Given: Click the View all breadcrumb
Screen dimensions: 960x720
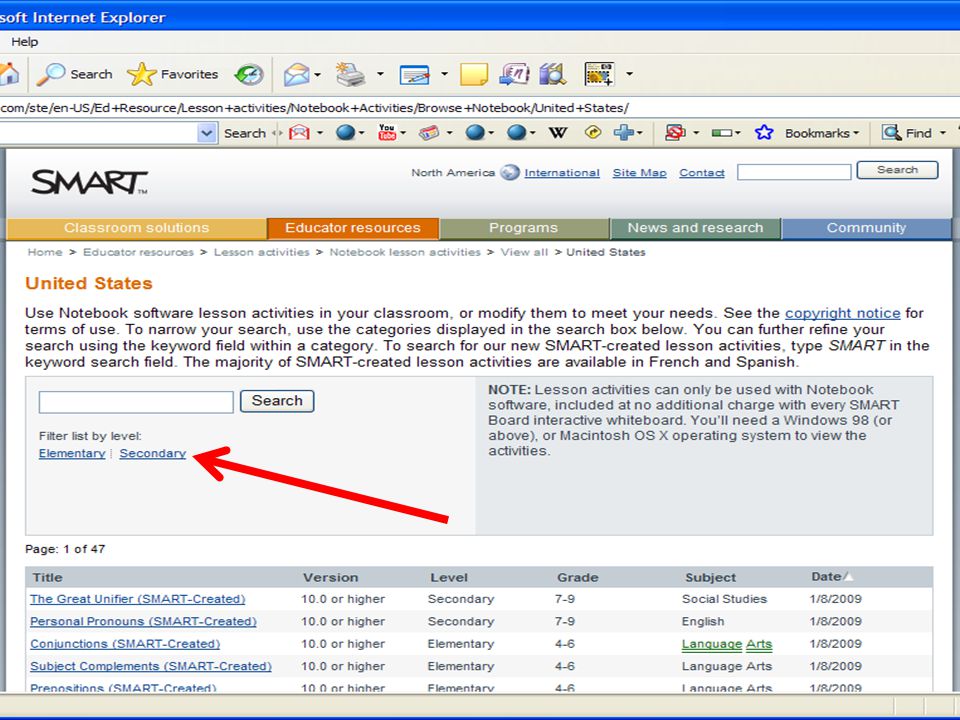Looking at the screenshot, I should [x=524, y=252].
